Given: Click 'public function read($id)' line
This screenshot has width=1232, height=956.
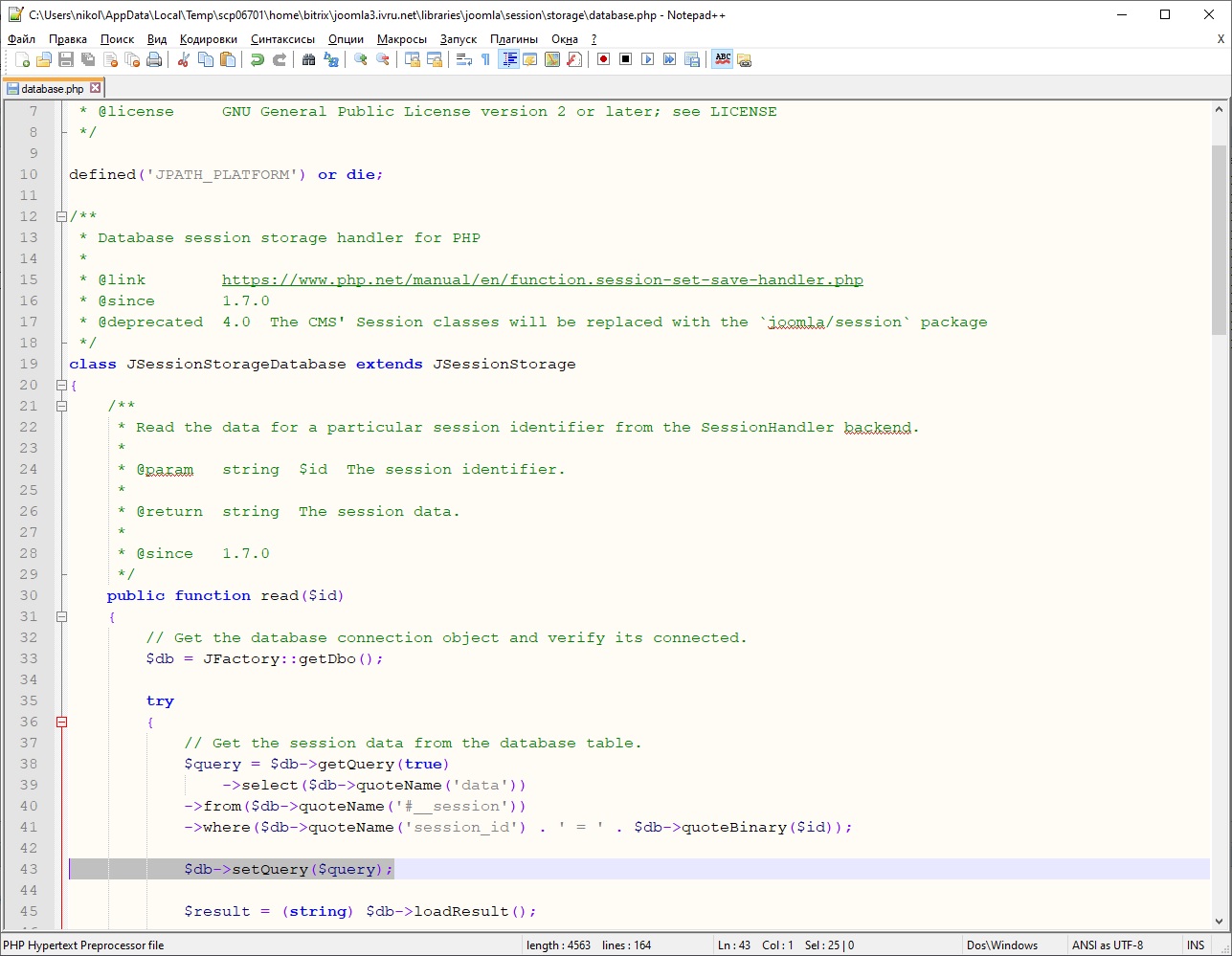Looking at the screenshot, I should [x=226, y=595].
